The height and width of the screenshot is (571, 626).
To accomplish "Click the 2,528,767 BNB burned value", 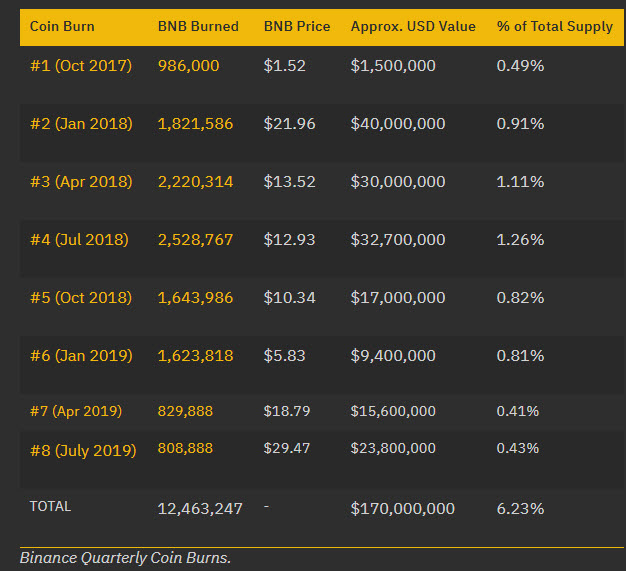I will pos(195,240).
